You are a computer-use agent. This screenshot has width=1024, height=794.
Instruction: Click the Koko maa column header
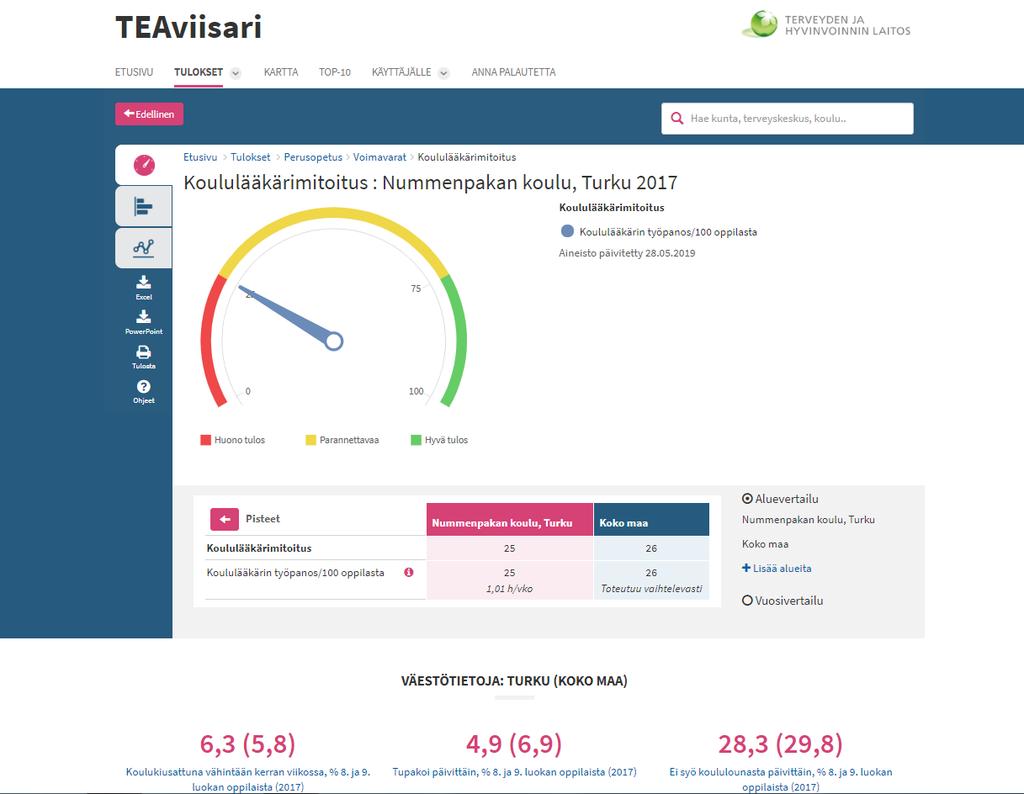point(652,519)
